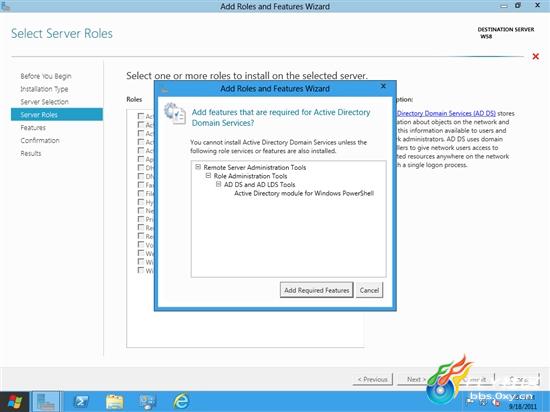This screenshot has width=550, height=412.
Task: Tick the last role checkbox in list
Action: coord(141,270)
